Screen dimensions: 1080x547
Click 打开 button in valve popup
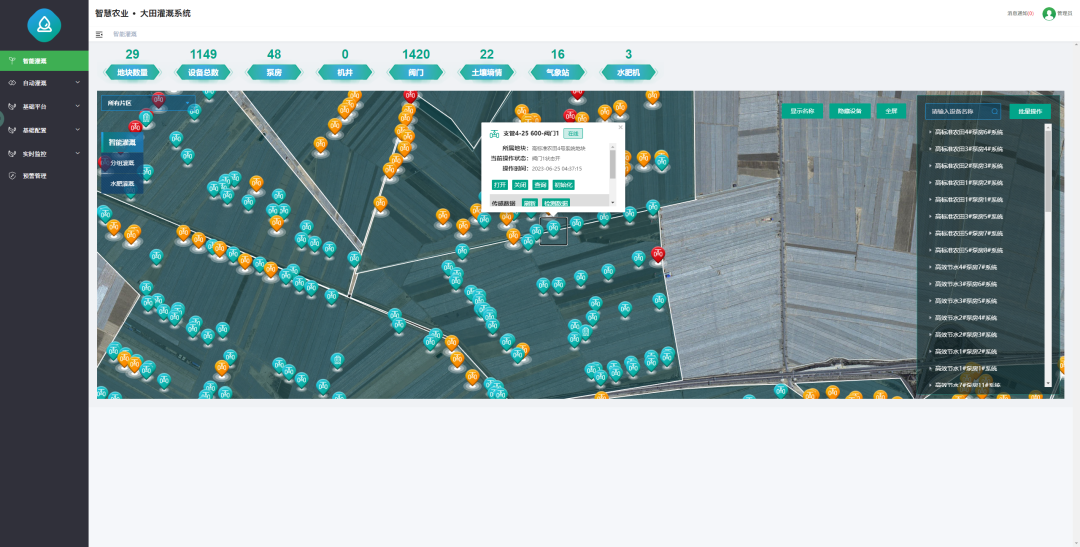[x=499, y=185]
